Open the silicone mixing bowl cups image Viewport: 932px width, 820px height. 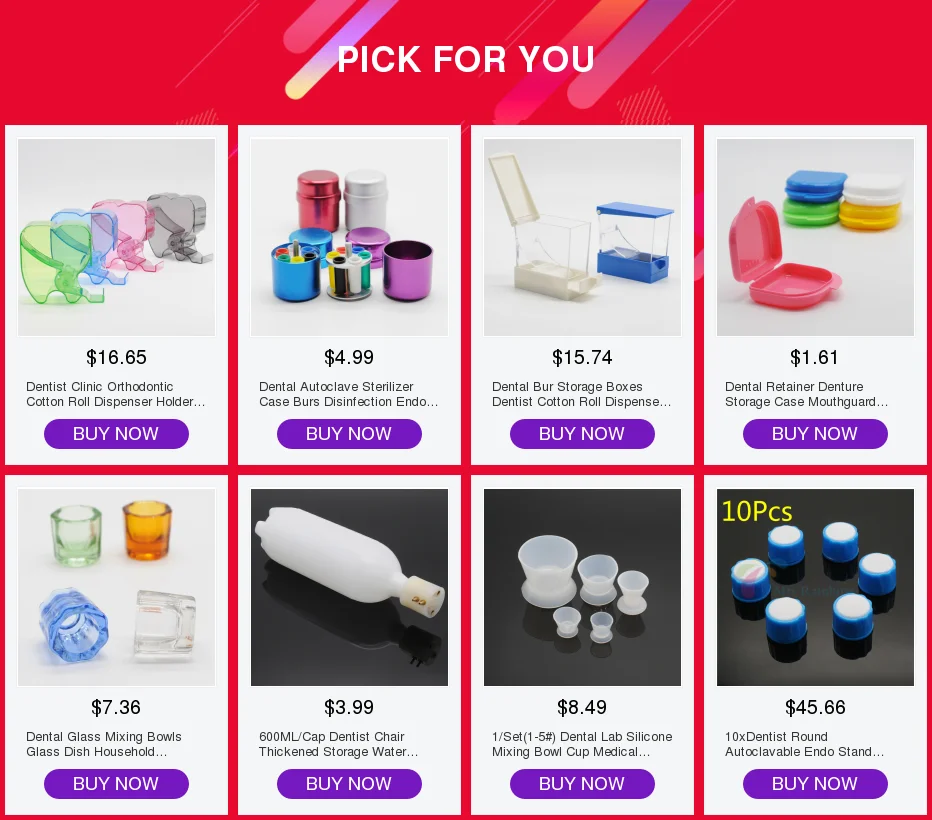pos(582,587)
